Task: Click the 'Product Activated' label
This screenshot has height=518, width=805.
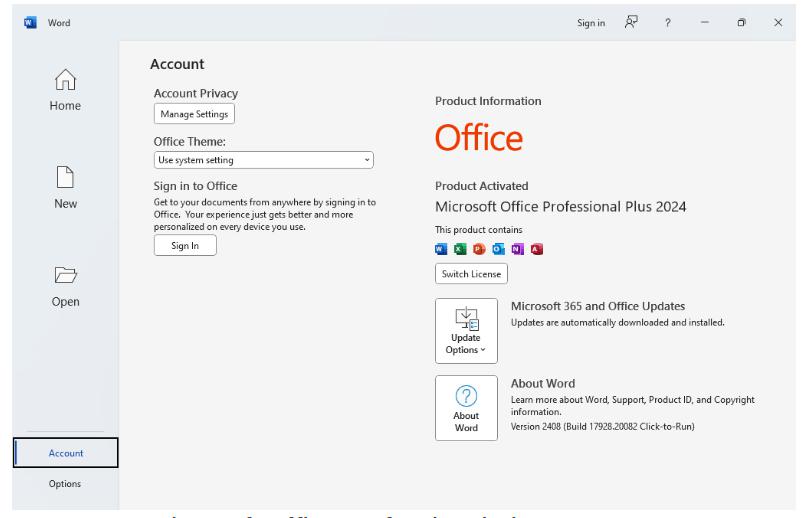Action: pos(482,186)
